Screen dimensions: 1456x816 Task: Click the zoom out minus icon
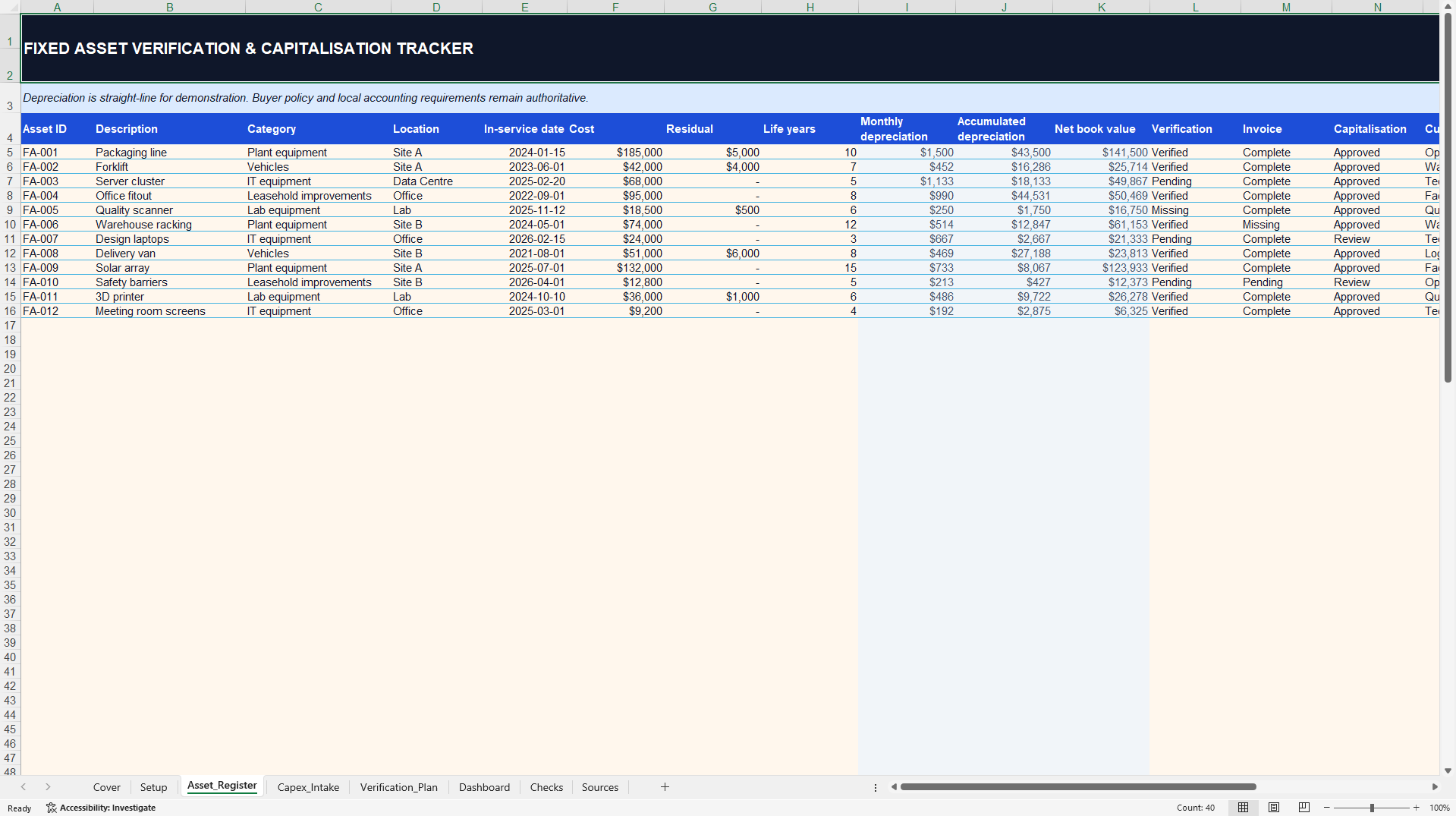(1327, 808)
